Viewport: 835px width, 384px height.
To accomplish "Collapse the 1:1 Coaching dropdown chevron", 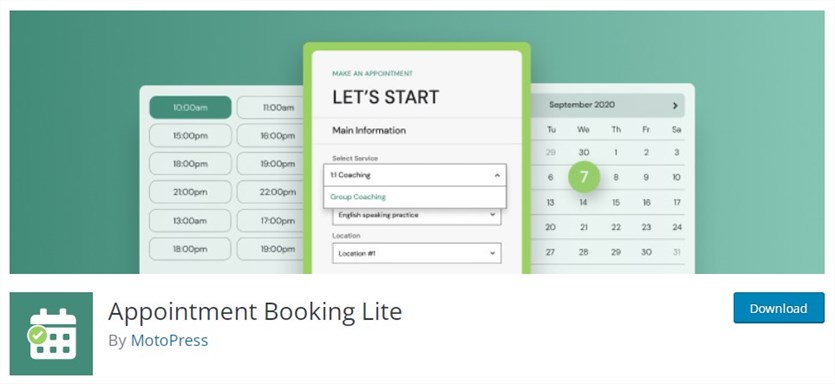I will pyautogui.click(x=497, y=175).
